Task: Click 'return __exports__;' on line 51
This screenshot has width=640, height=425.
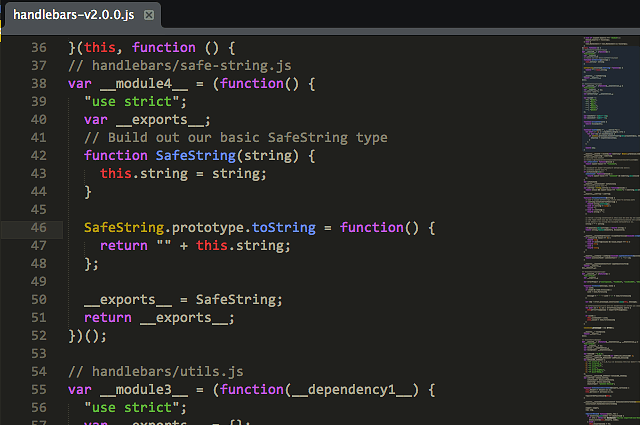Action: [x=159, y=318]
